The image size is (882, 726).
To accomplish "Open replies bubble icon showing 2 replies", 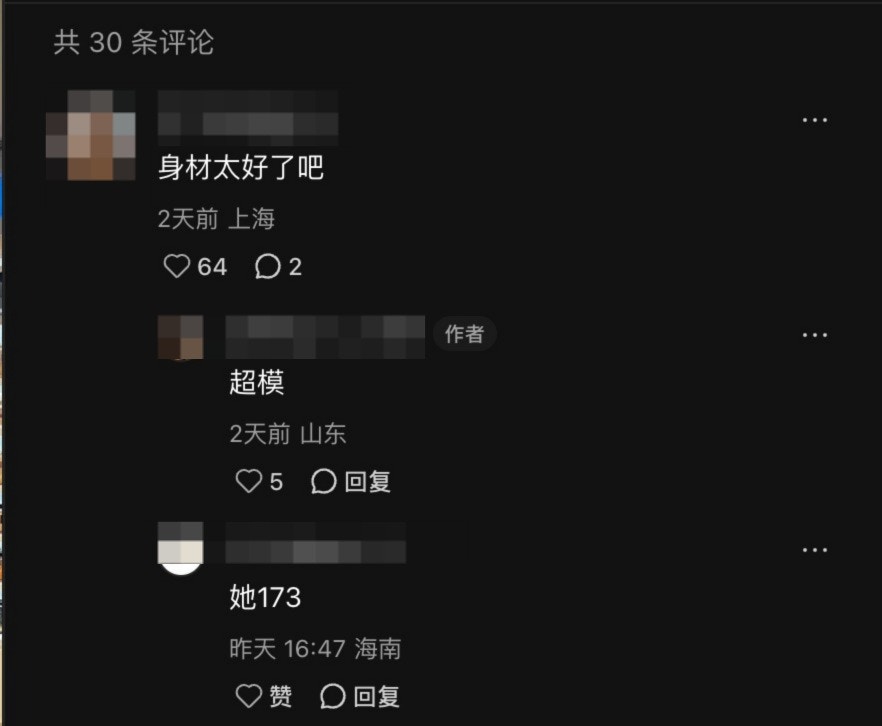I will tap(268, 266).
